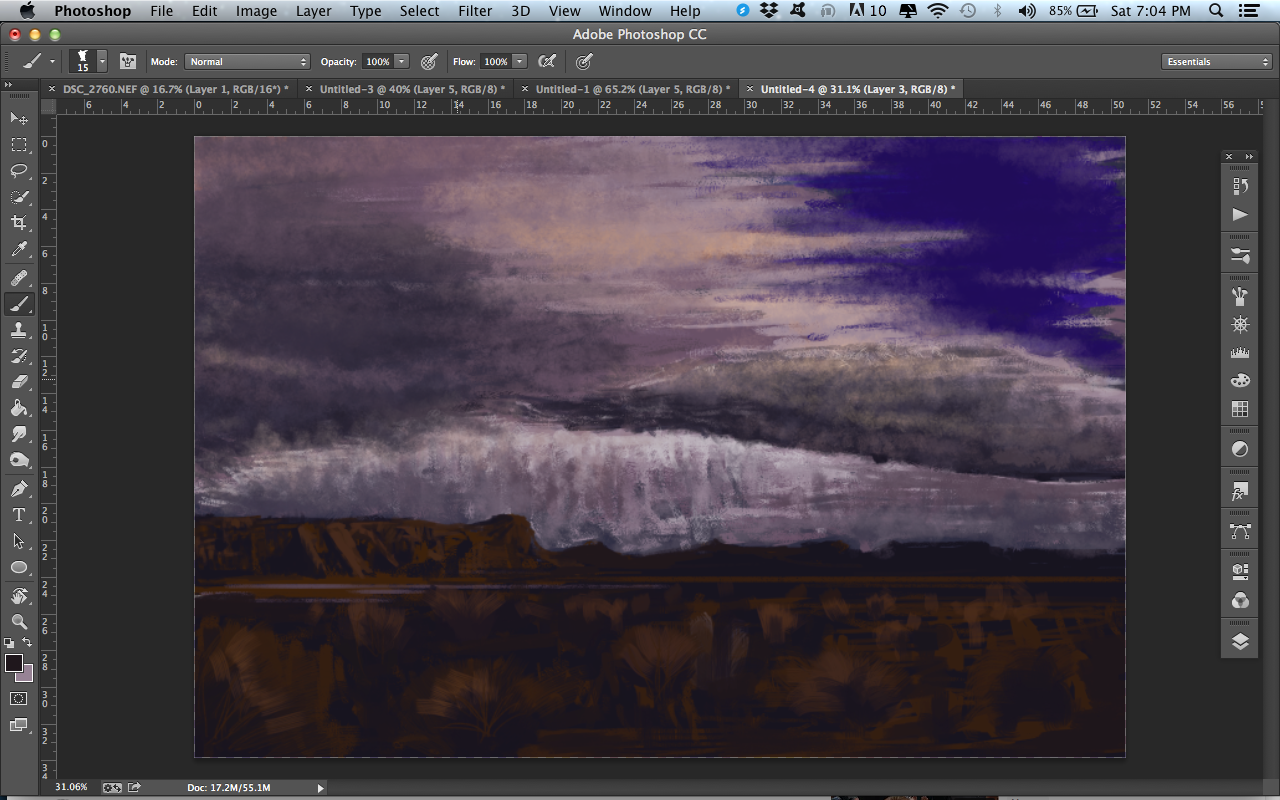Viewport: 1280px width, 800px height.
Task: Open the Actions panel play icon
Action: point(1240,214)
